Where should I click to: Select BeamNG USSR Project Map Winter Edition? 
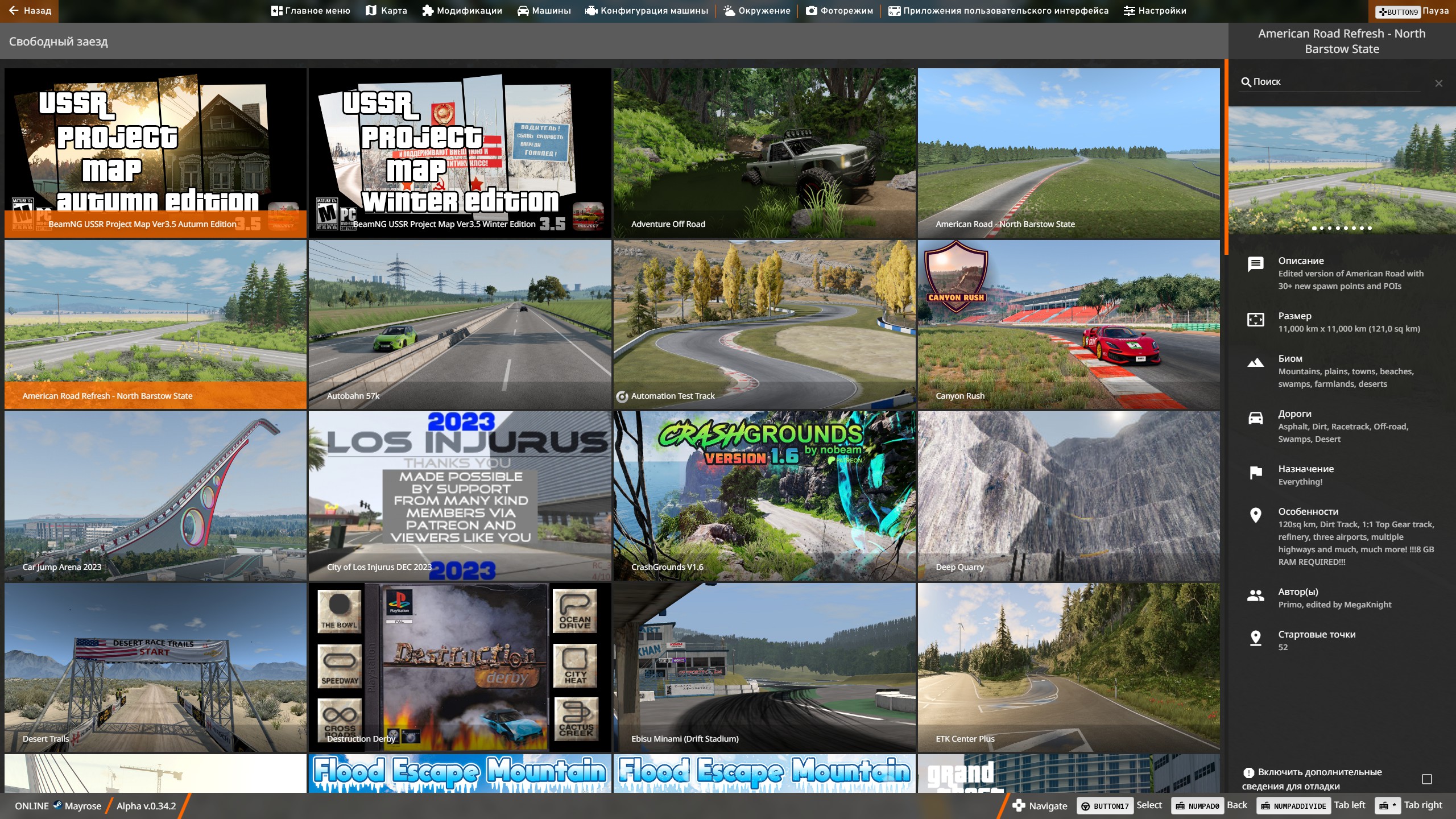click(460, 153)
